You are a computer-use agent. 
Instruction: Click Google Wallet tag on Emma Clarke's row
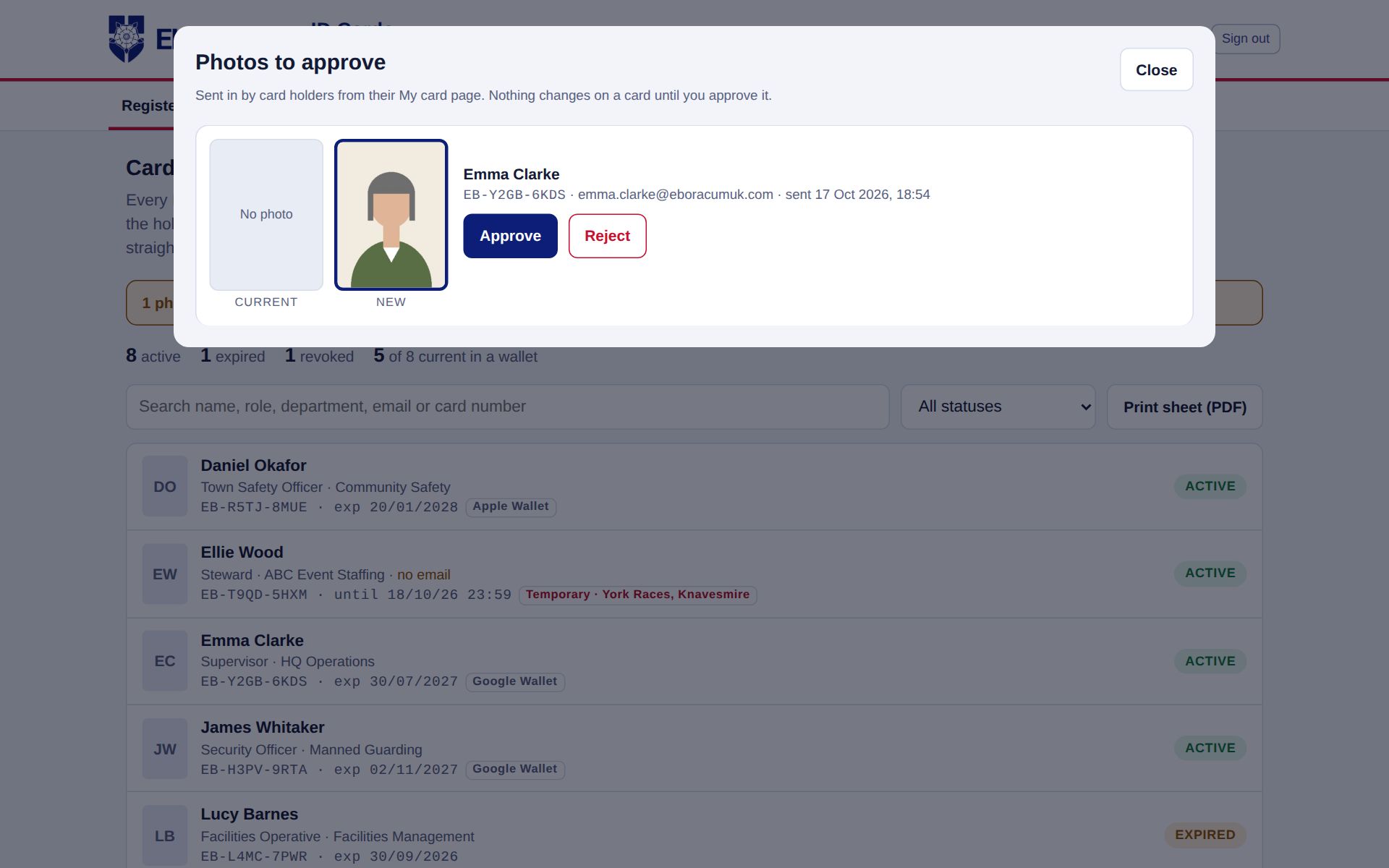(515, 681)
